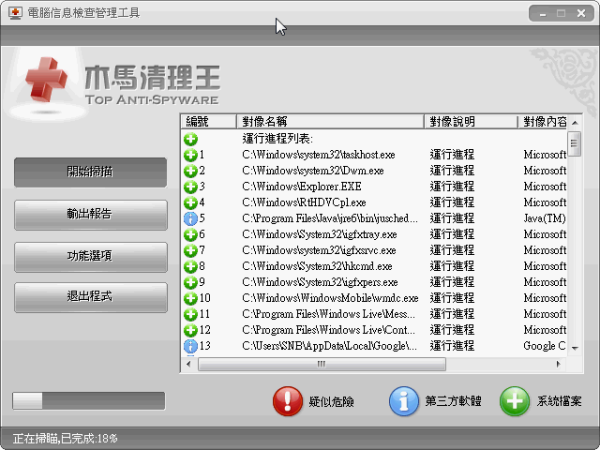Image resolution: width=600 pixels, height=450 pixels.
Task: Click the scroll down arrow of the list
Action: point(574,348)
